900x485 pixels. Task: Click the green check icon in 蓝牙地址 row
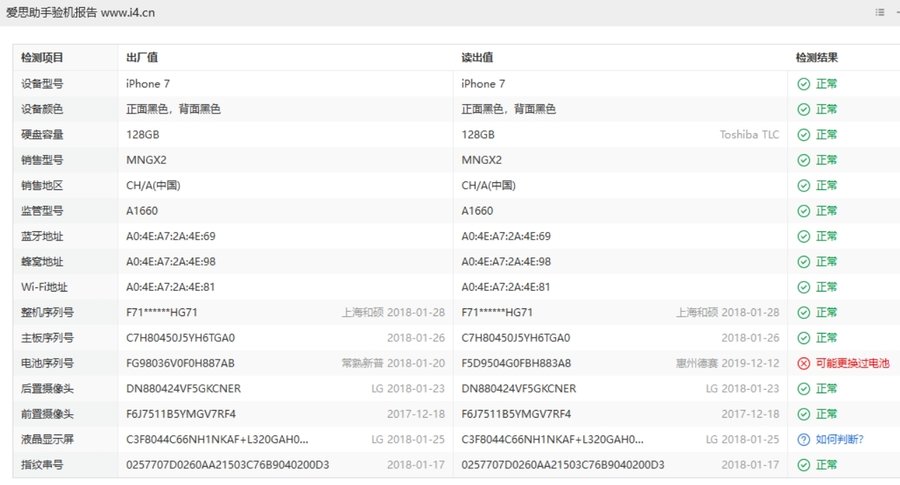point(804,236)
